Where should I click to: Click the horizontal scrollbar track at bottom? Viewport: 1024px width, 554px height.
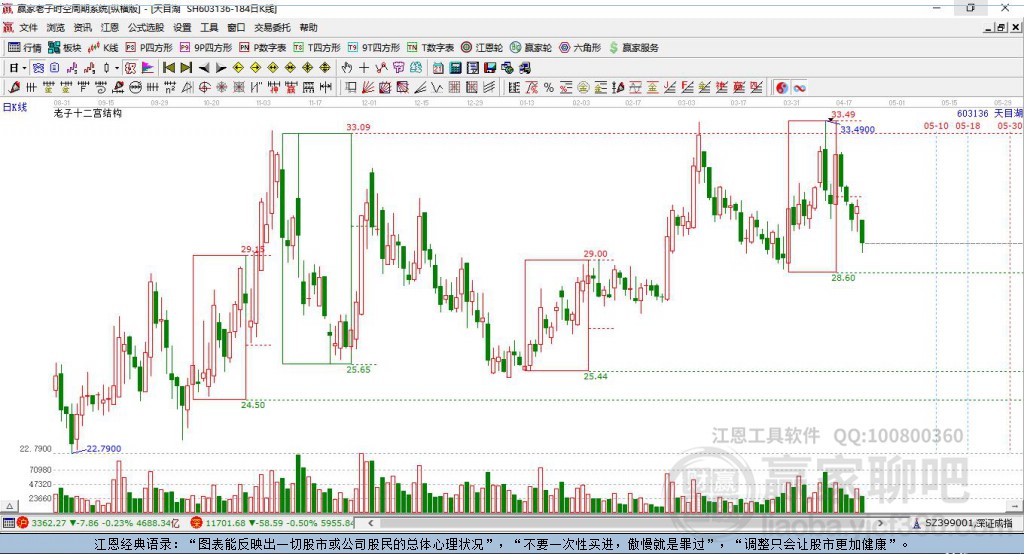click(x=626, y=523)
